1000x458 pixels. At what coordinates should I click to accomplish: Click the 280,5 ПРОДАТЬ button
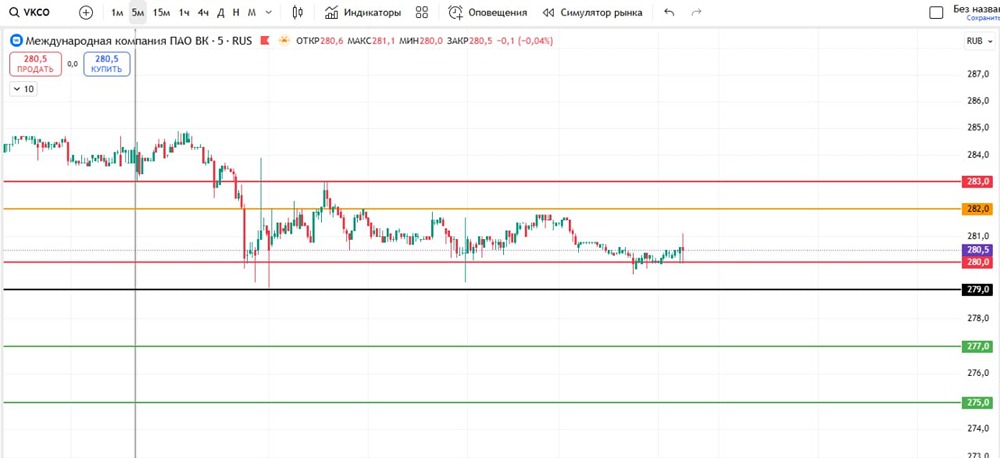[x=36, y=64]
